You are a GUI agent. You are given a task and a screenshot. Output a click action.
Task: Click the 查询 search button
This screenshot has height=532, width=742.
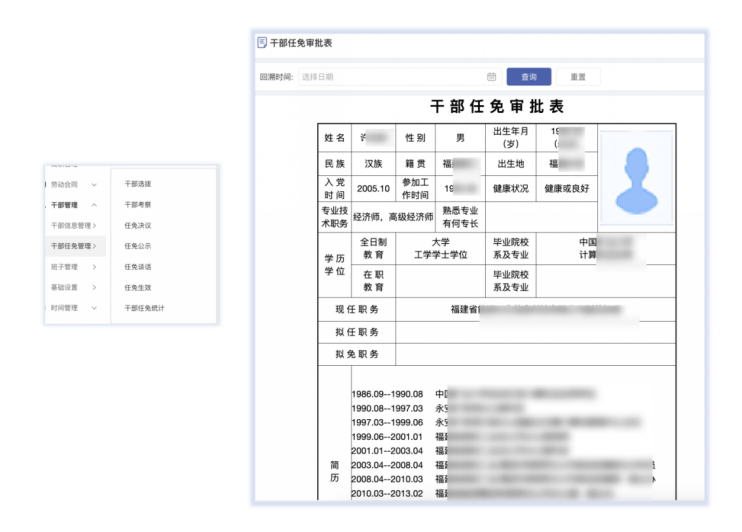tap(529, 76)
